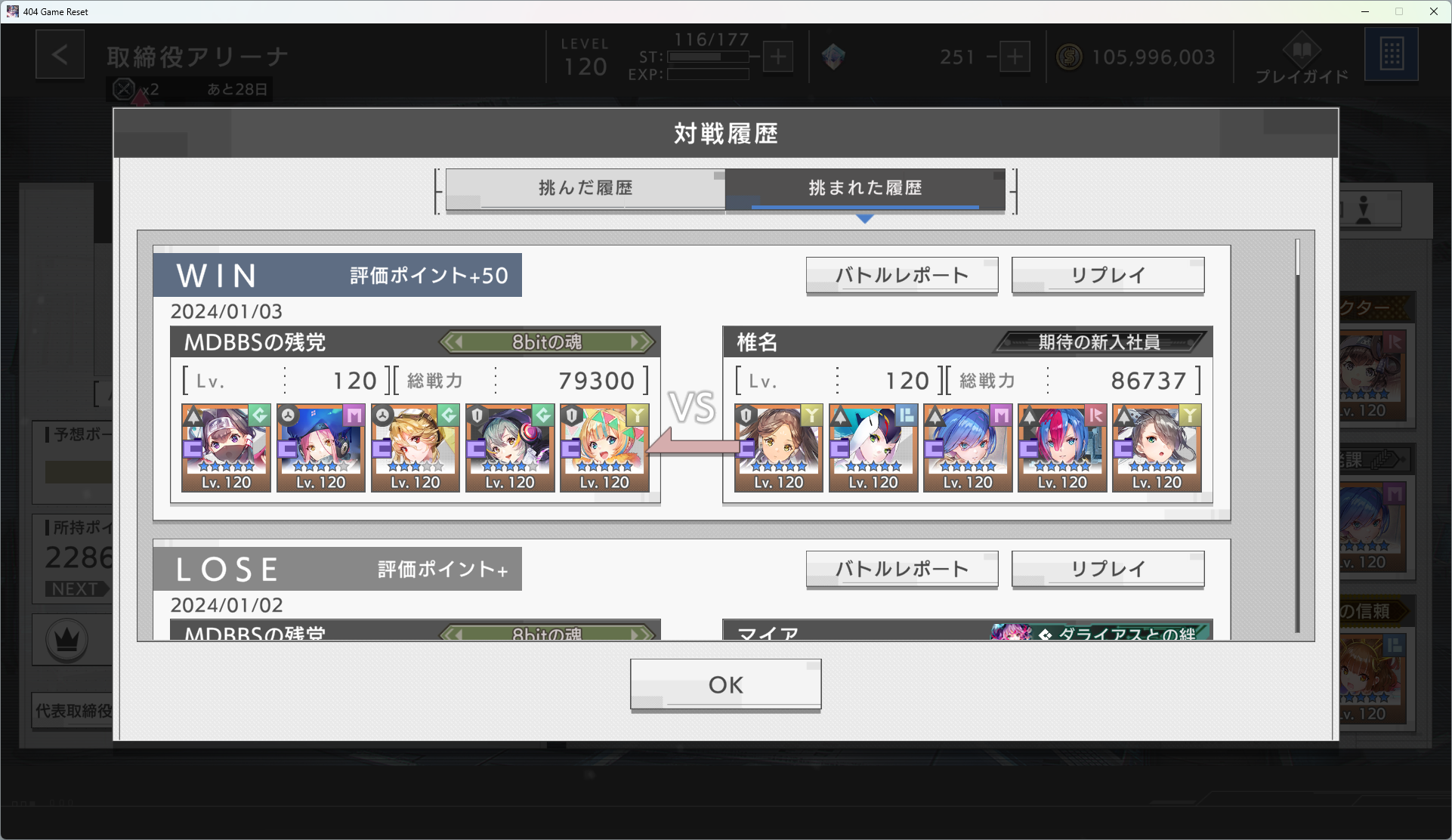Click the crown ranking icon

pyautogui.click(x=67, y=640)
